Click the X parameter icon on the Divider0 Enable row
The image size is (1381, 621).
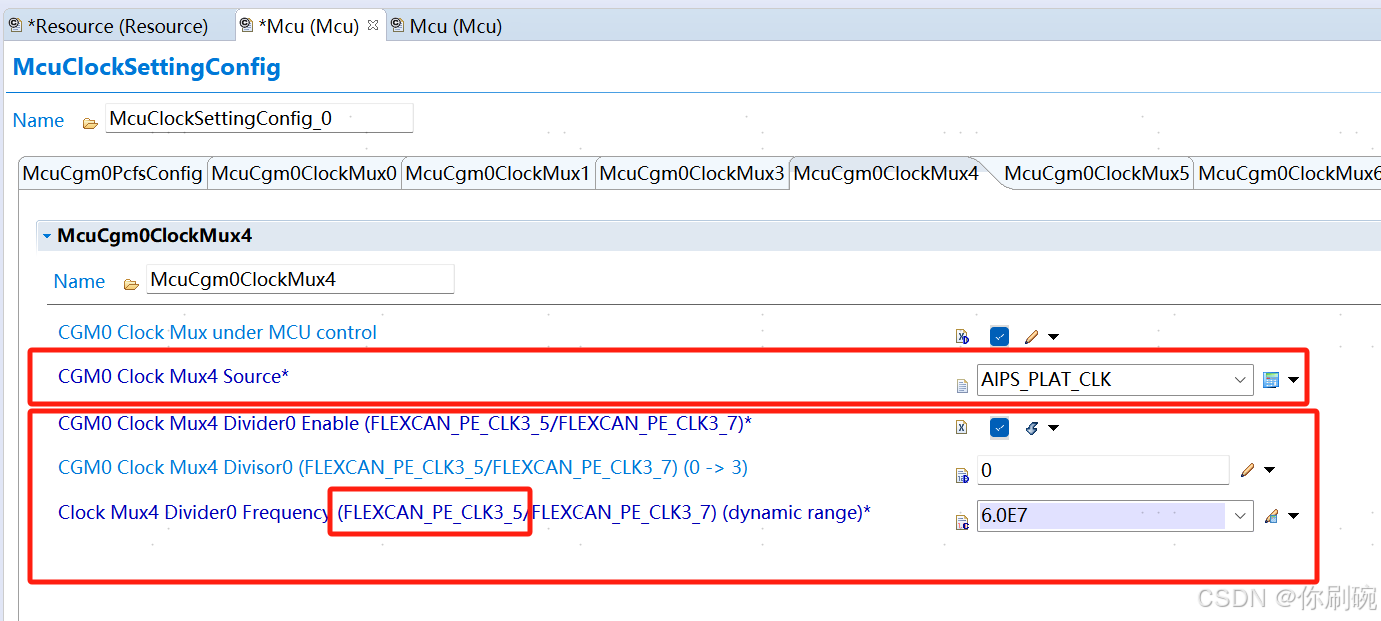point(962,427)
